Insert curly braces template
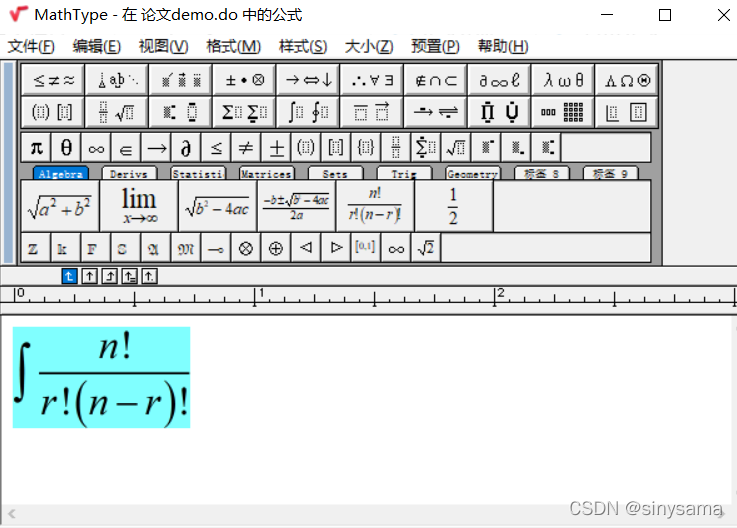This screenshot has height=528, width=737. (366, 148)
